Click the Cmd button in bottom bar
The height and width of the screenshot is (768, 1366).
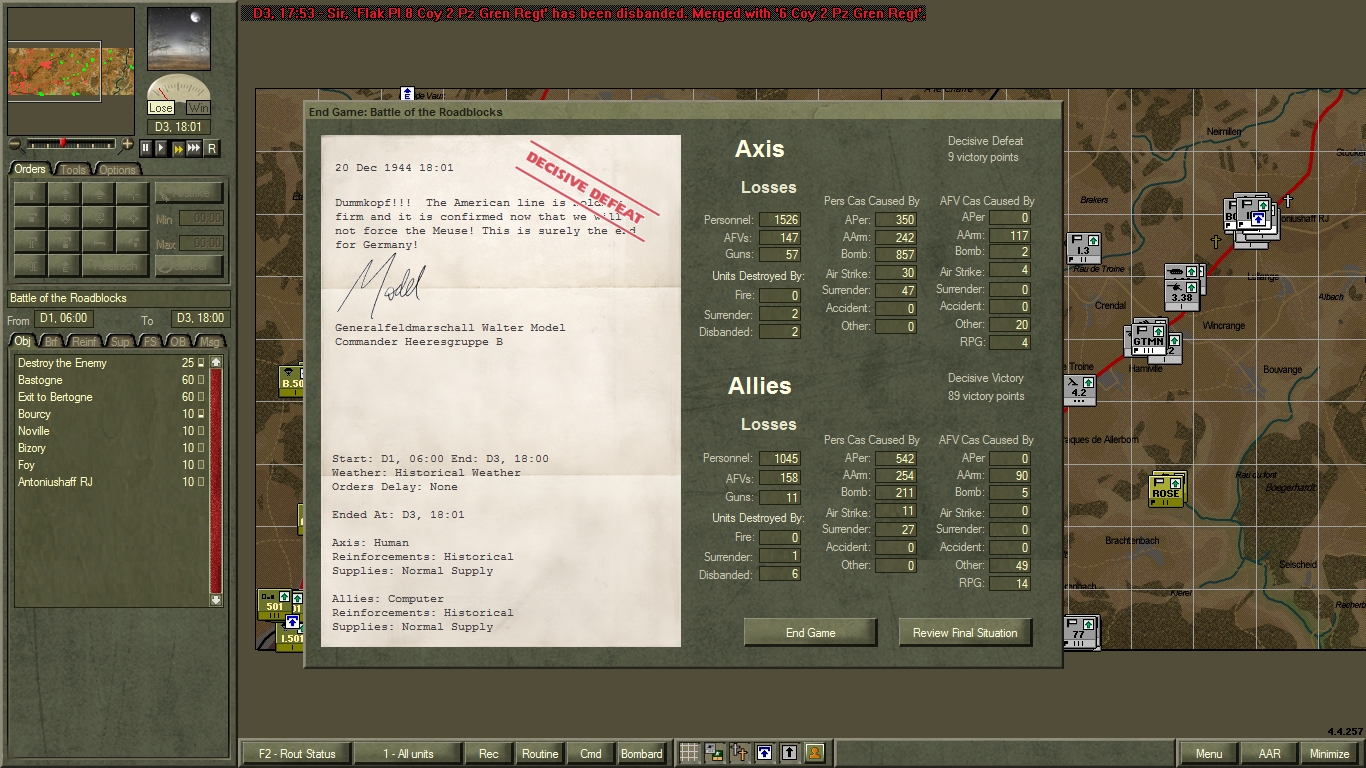(x=591, y=754)
